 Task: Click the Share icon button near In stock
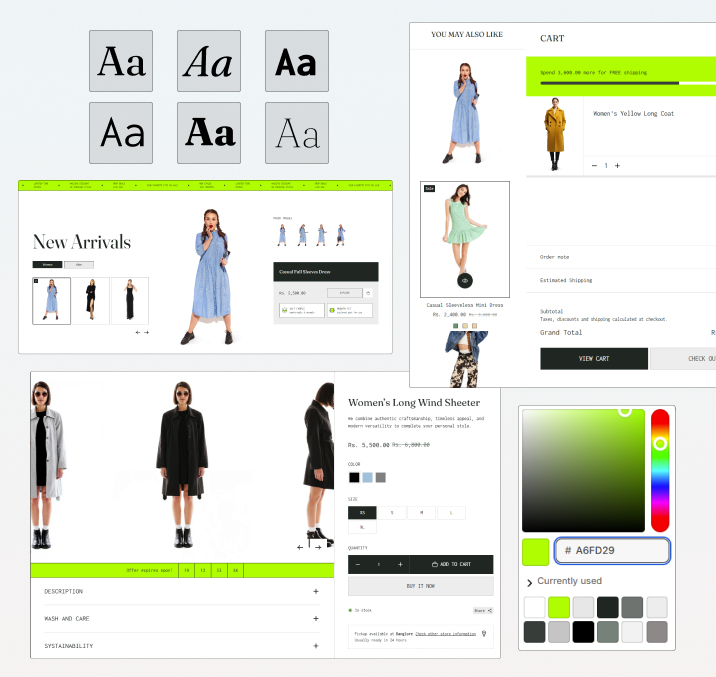pyautogui.click(x=483, y=609)
